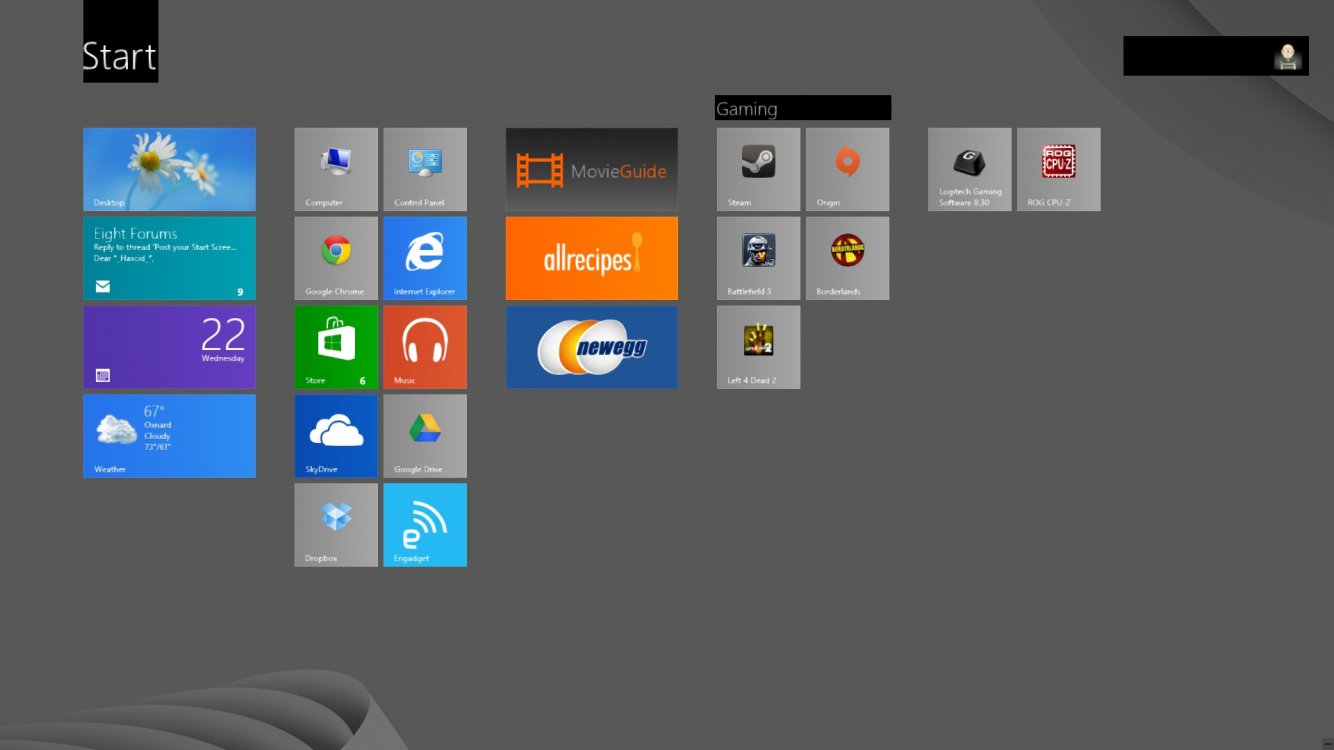This screenshot has width=1334, height=750.
Task: Launch Battlefield 3
Action: point(758,258)
